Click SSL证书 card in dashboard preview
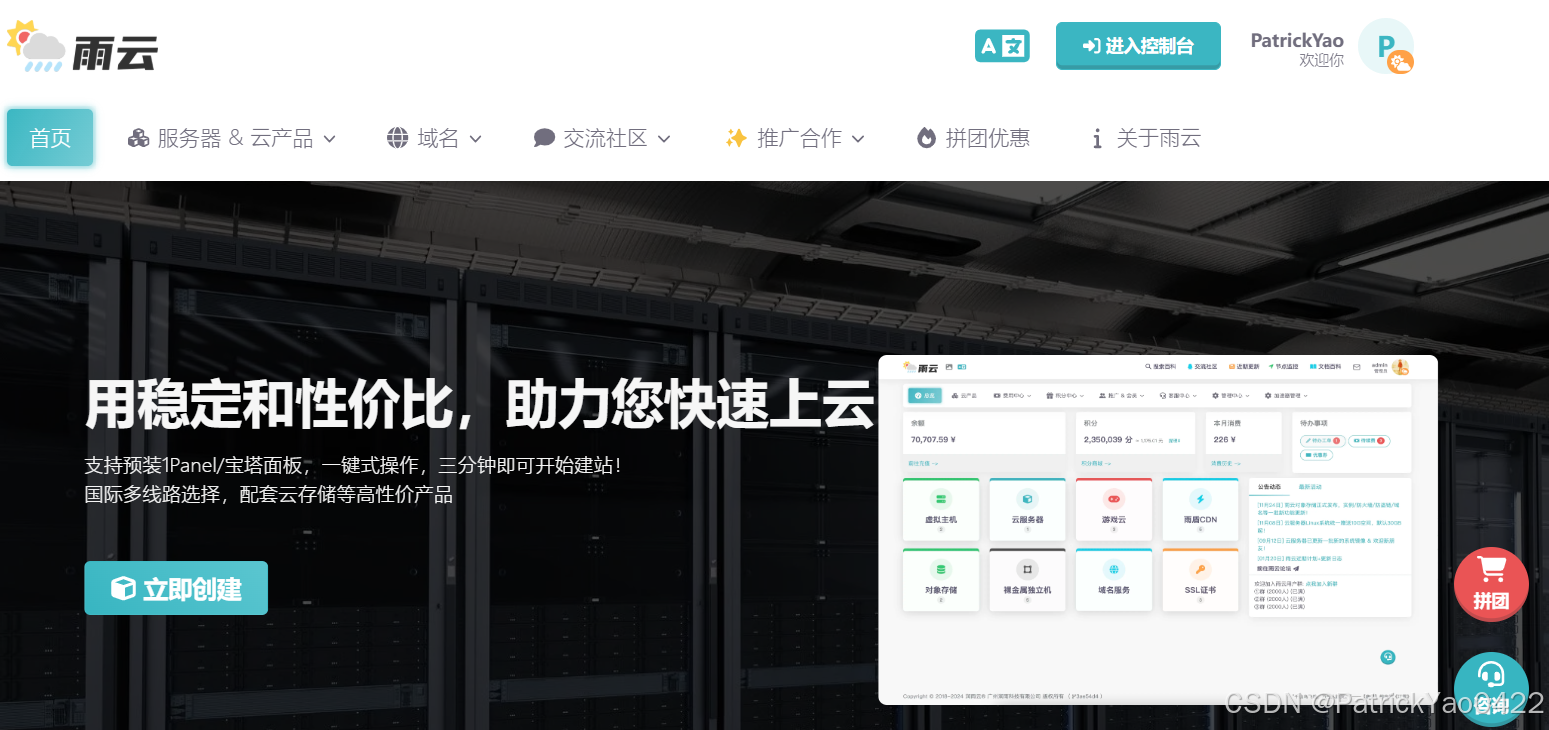The image size is (1549, 730). tap(1200, 578)
